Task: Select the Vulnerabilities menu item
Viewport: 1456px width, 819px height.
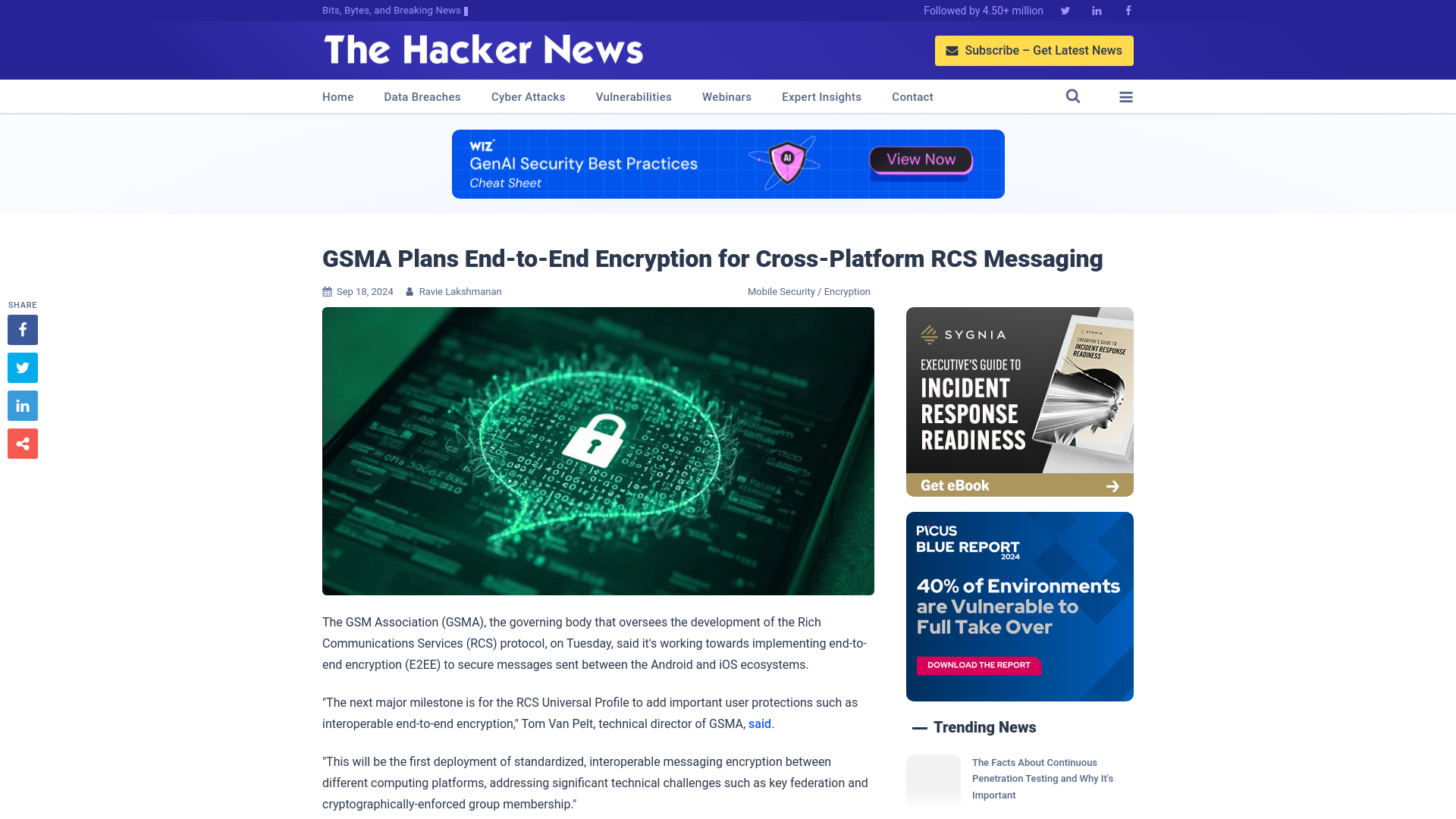Action: click(x=634, y=96)
